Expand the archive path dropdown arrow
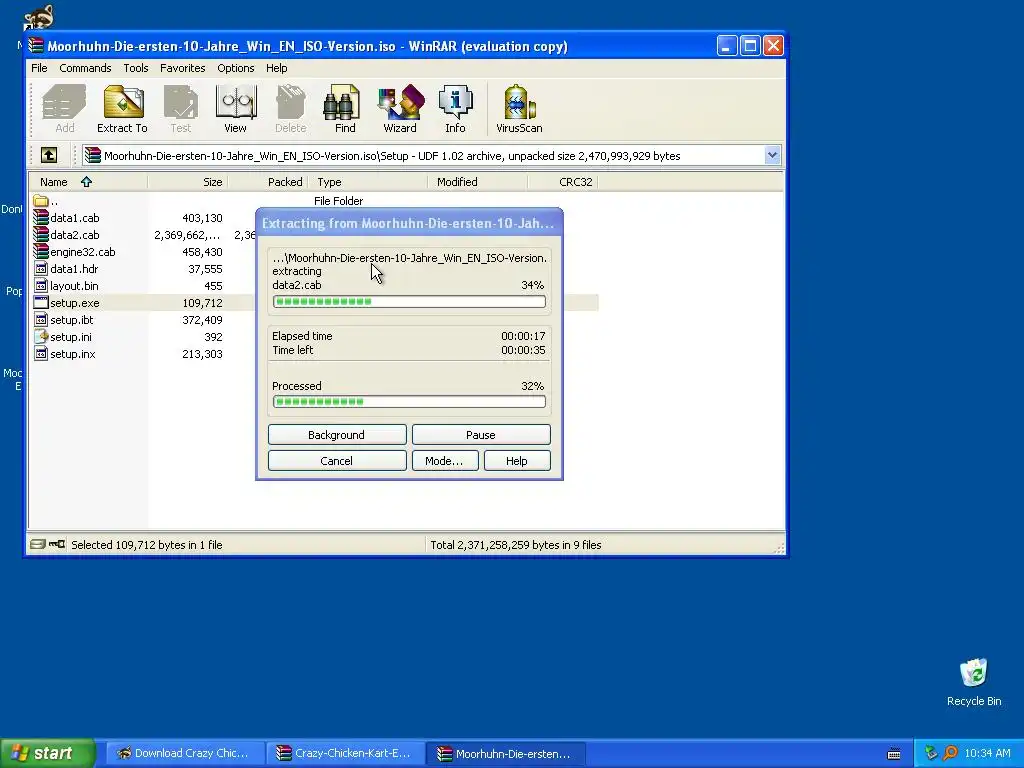 (x=773, y=155)
